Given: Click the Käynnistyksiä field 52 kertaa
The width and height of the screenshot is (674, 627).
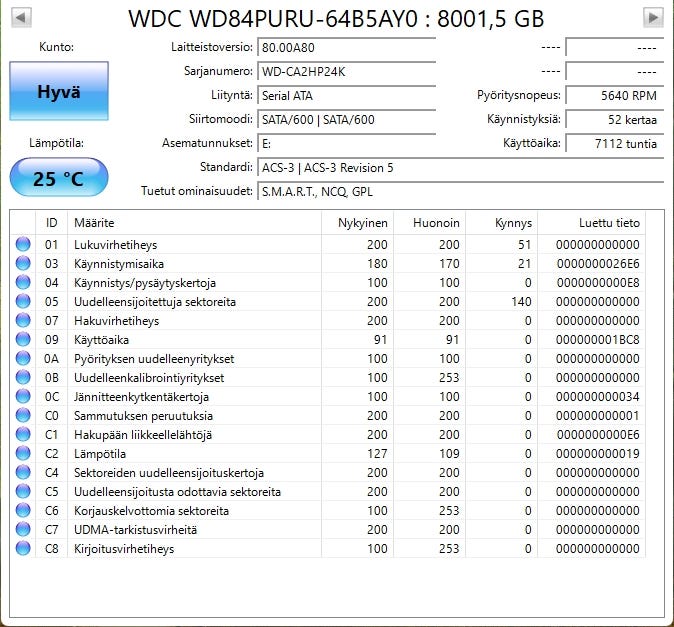Looking at the screenshot, I should tap(614, 119).
